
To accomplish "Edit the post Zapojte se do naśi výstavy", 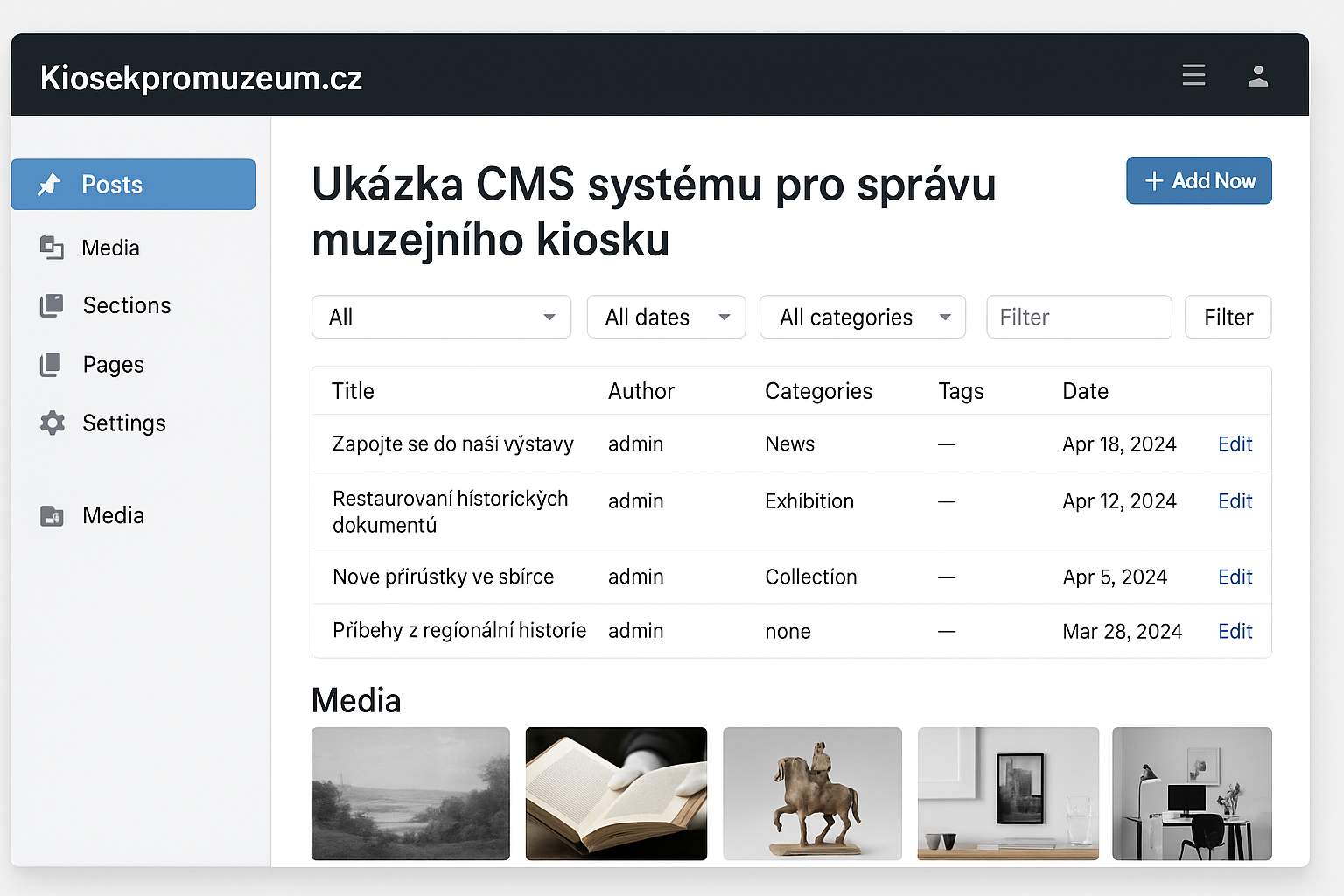I will [x=1235, y=444].
